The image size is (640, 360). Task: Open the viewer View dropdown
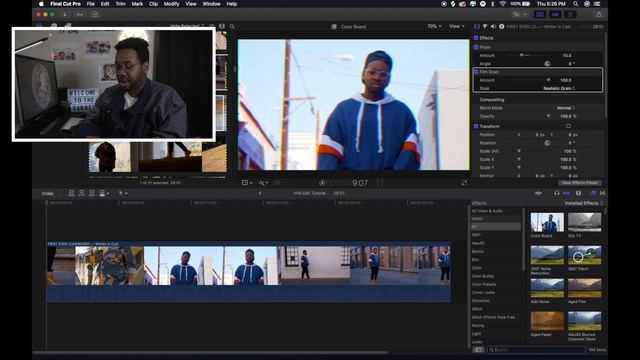[457, 26]
